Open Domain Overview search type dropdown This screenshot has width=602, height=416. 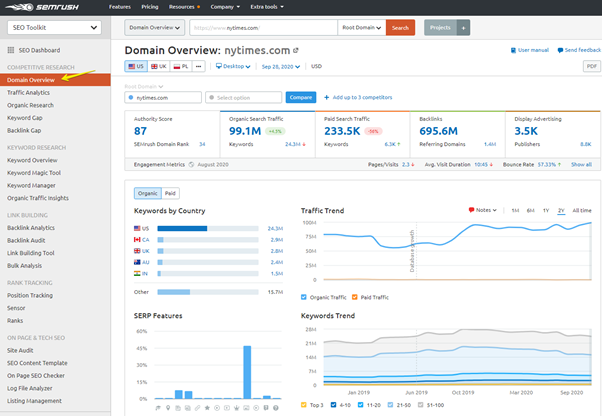click(154, 28)
